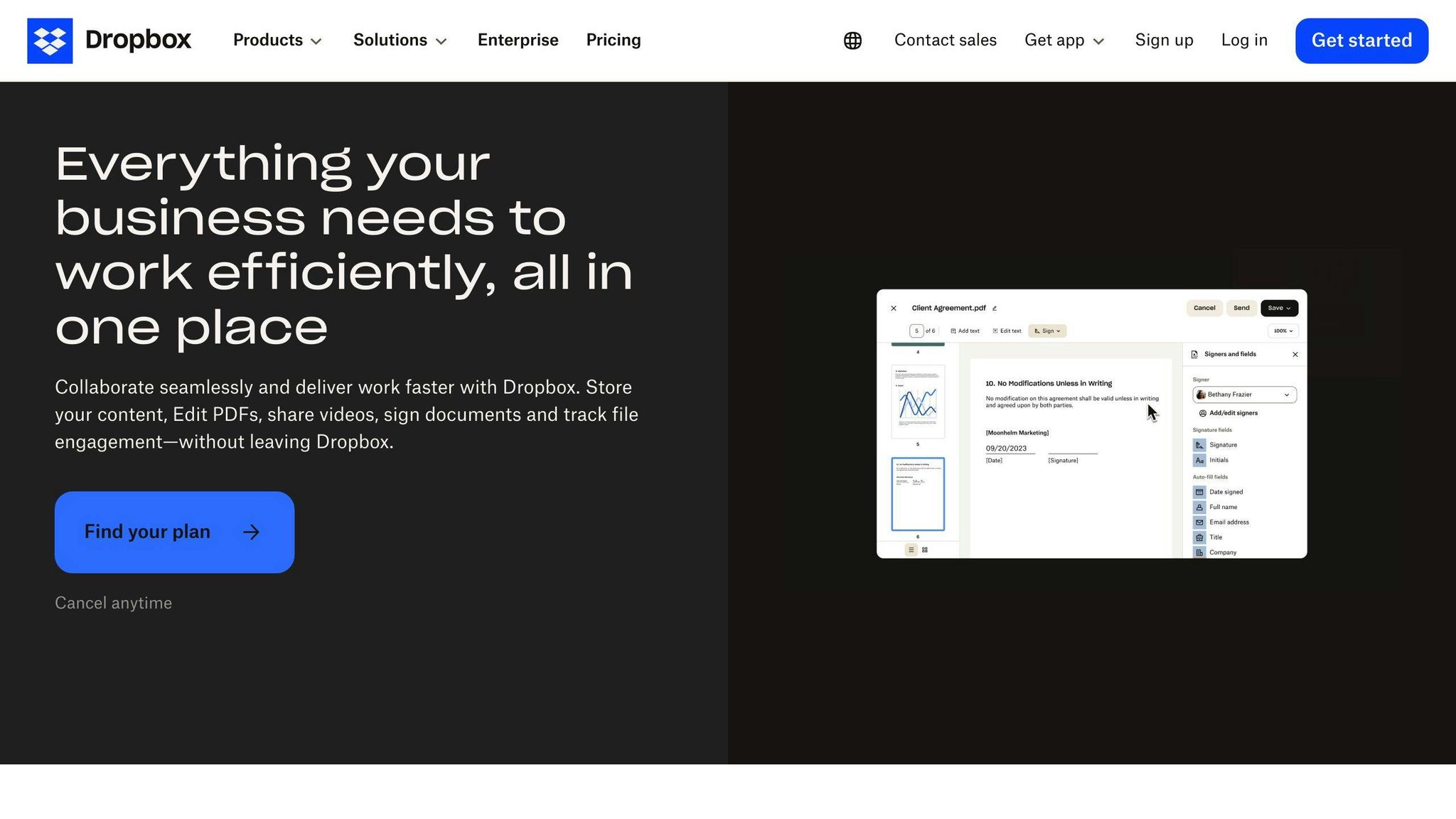Open the language globe icon
The width and height of the screenshot is (1456, 819).
[x=852, y=41]
